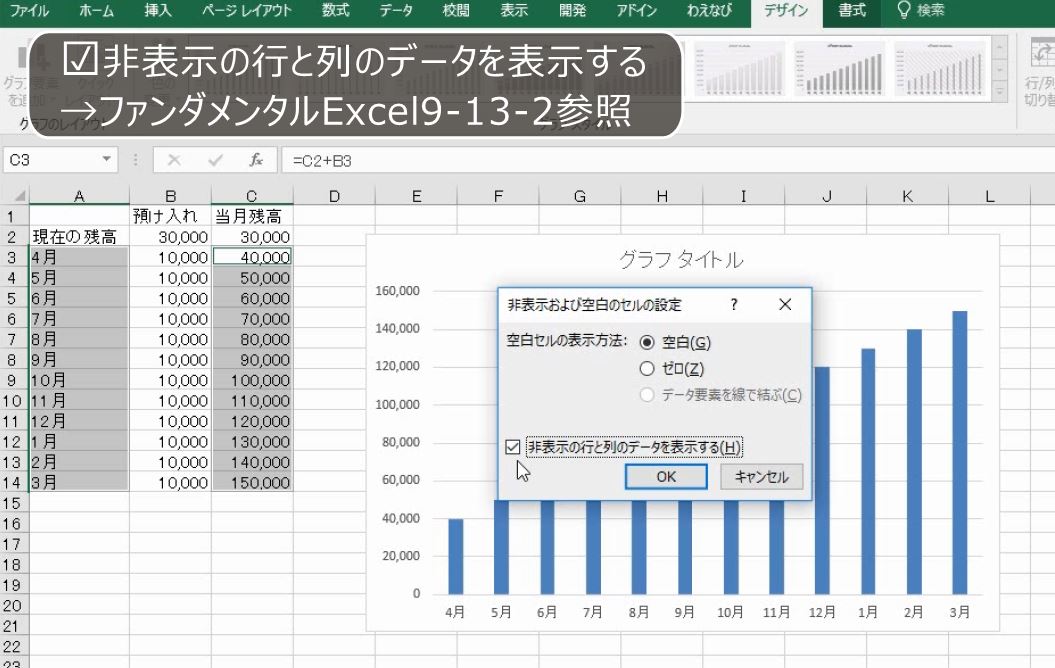
Task: Open the ページレイアウト tab
Action: 247,11
